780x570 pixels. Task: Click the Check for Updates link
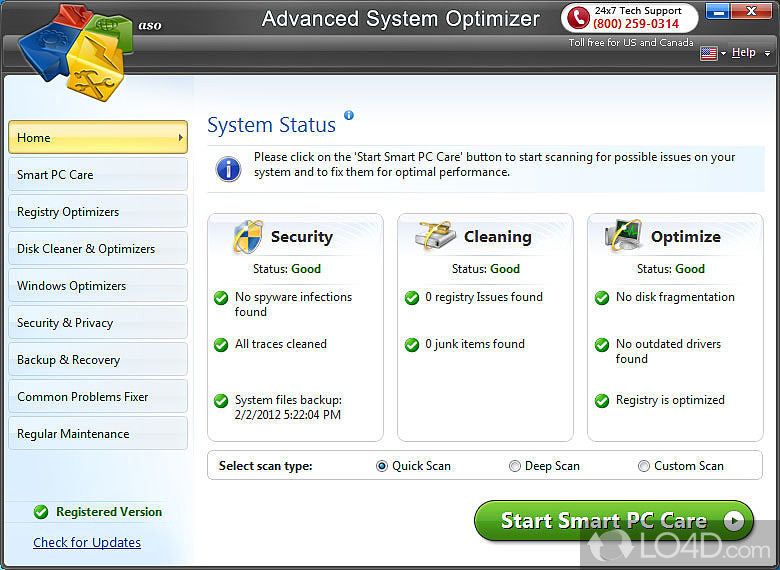(87, 542)
